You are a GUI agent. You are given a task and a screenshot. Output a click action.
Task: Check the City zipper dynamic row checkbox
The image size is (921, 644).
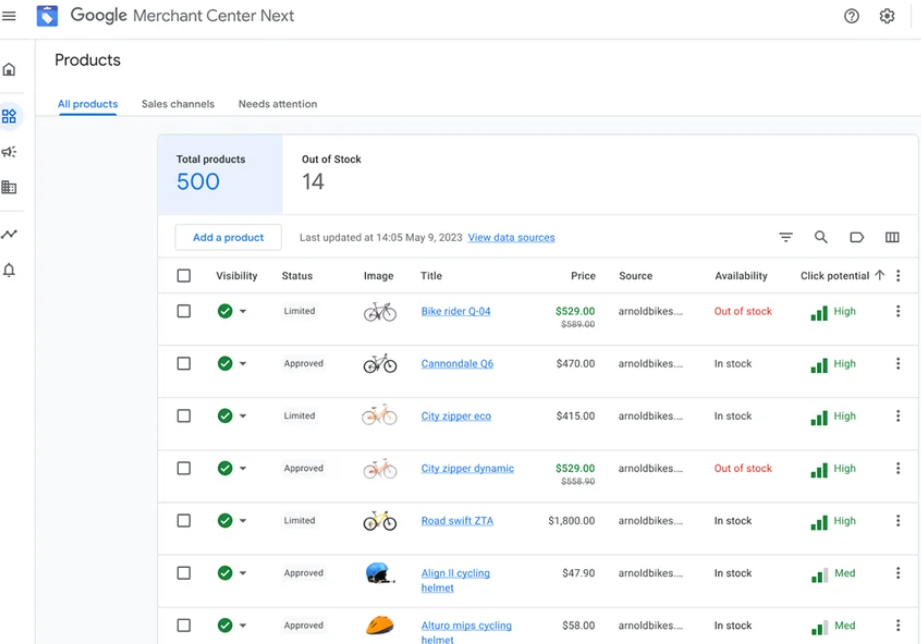coord(184,468)
